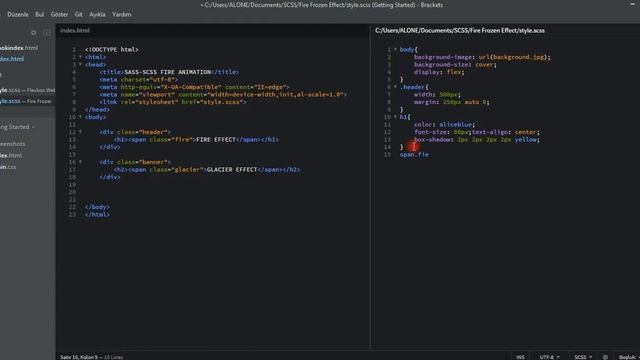Collapse the head tag fold arrow on line 3
This screenshot has height=360, width=640.
tap(80, 64)
